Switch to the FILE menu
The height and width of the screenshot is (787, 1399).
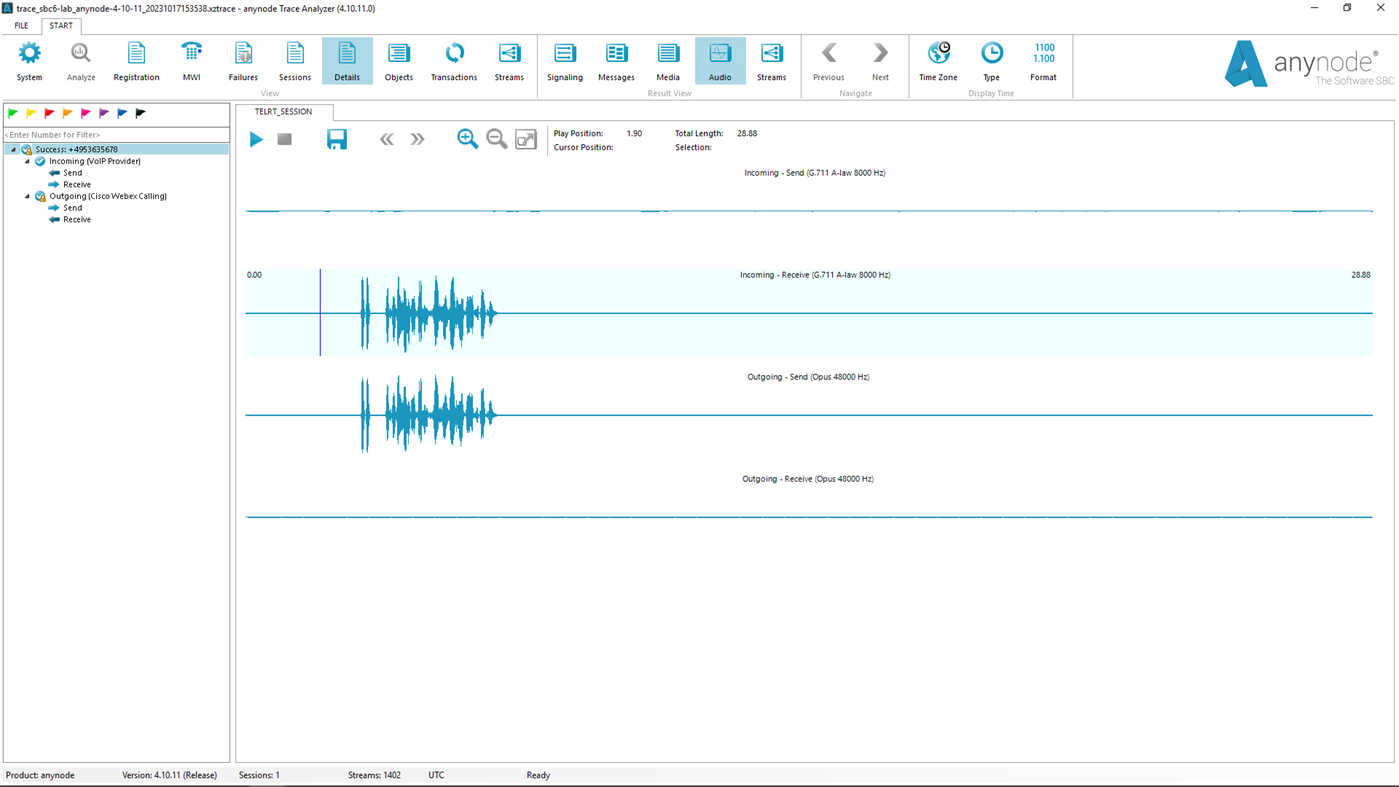(x=19, y=24)
